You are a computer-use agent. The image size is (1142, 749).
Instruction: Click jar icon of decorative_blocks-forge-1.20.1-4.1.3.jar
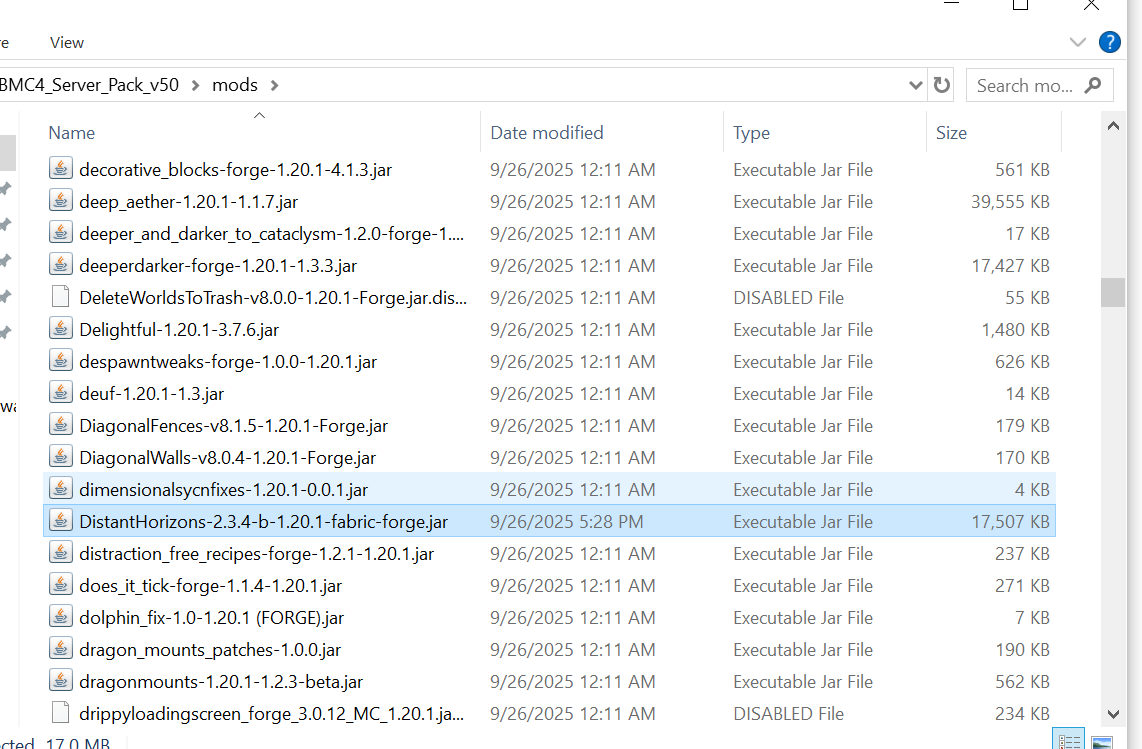point(60,169)
